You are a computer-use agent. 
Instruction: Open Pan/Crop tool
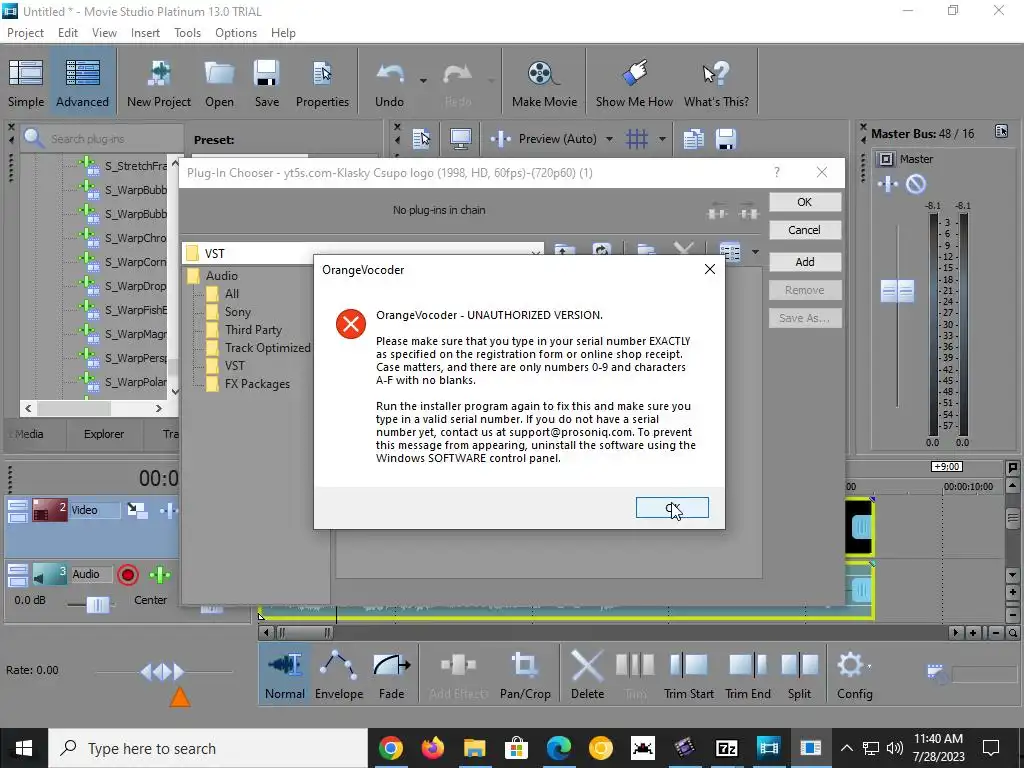(525, 673)
